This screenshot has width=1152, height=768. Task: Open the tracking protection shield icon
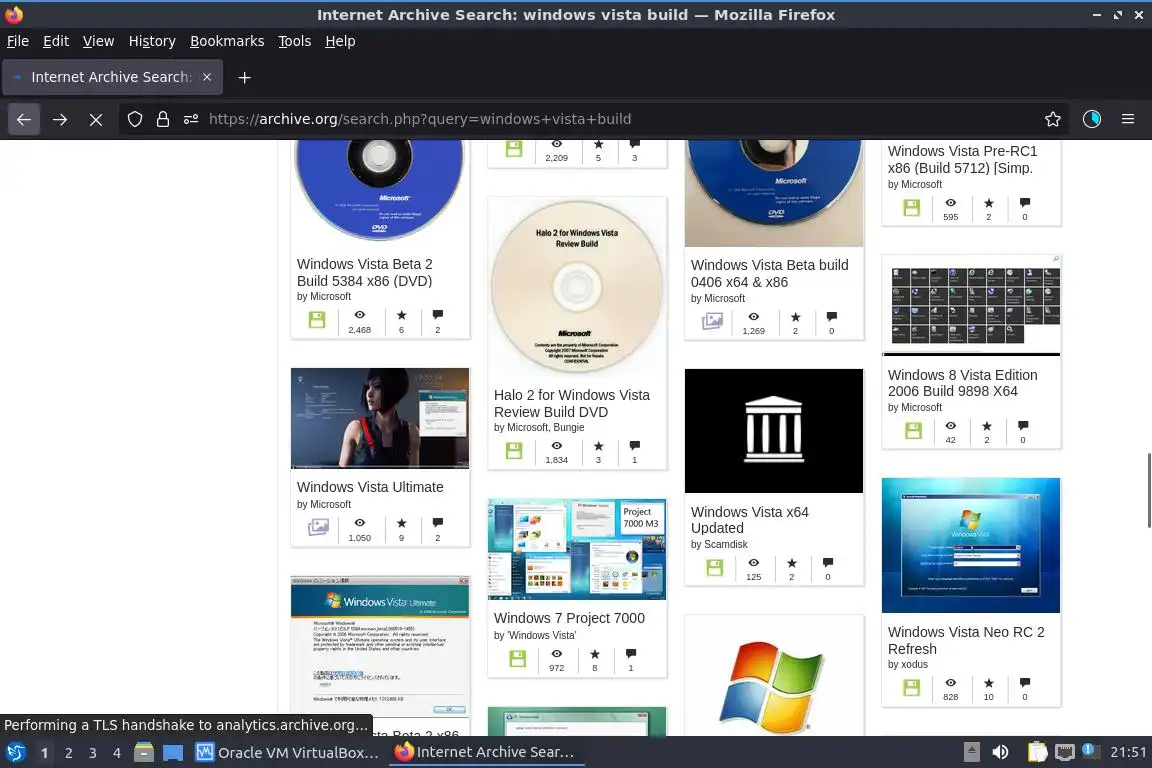tap(134, 119)
